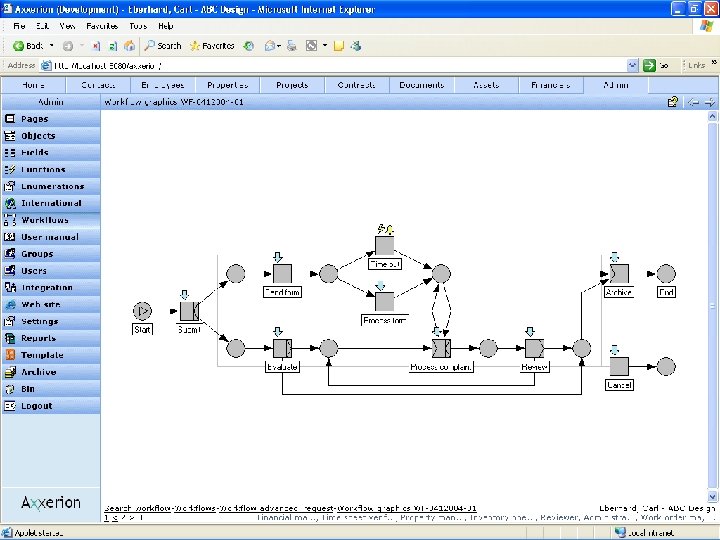Click the Evaluate task node

click(x=282, y=348)
